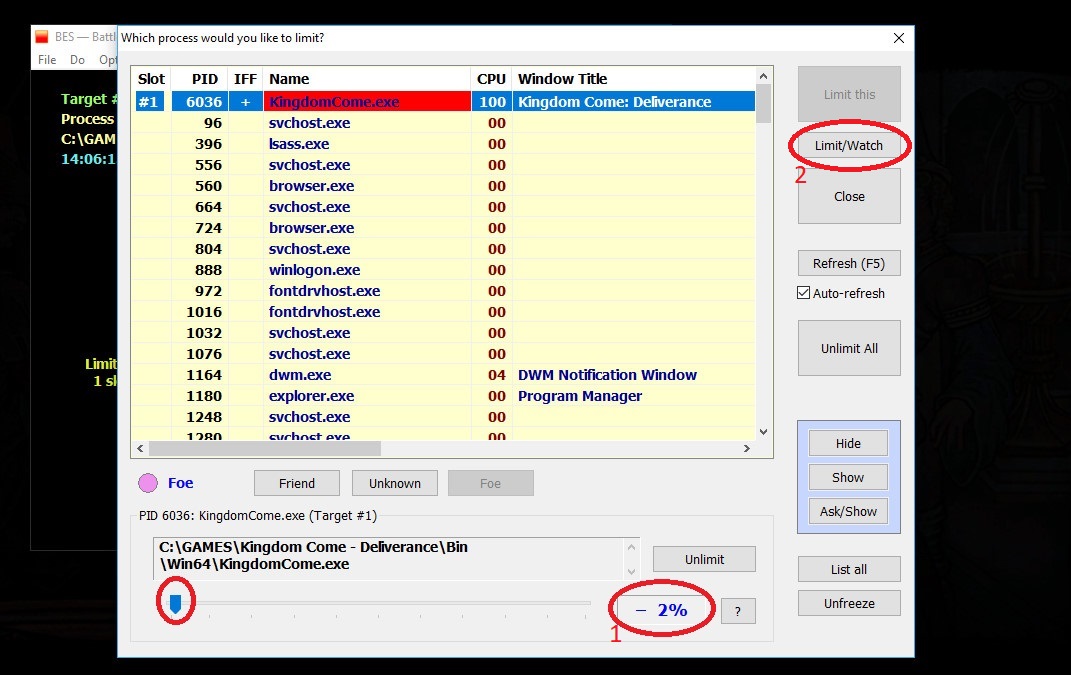
Task: Click the Hide button
Action: 848,443
